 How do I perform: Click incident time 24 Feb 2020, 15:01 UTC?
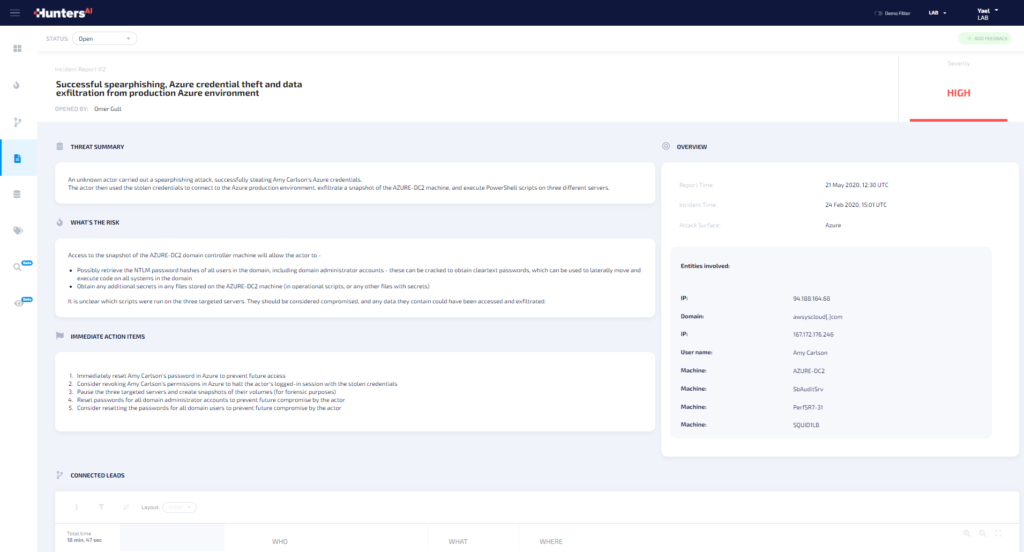click(856, 204)
